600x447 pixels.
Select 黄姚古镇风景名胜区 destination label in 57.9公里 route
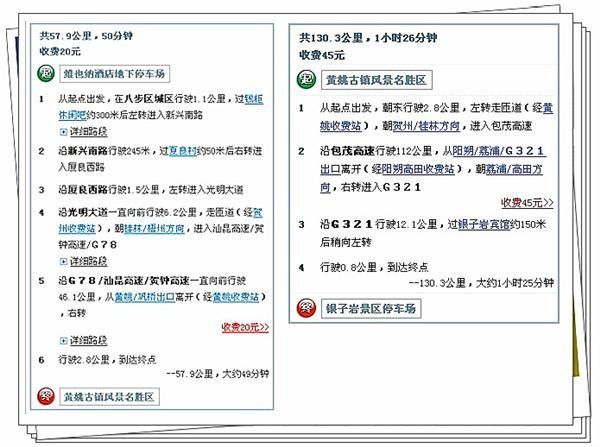(x=108, y=397)
